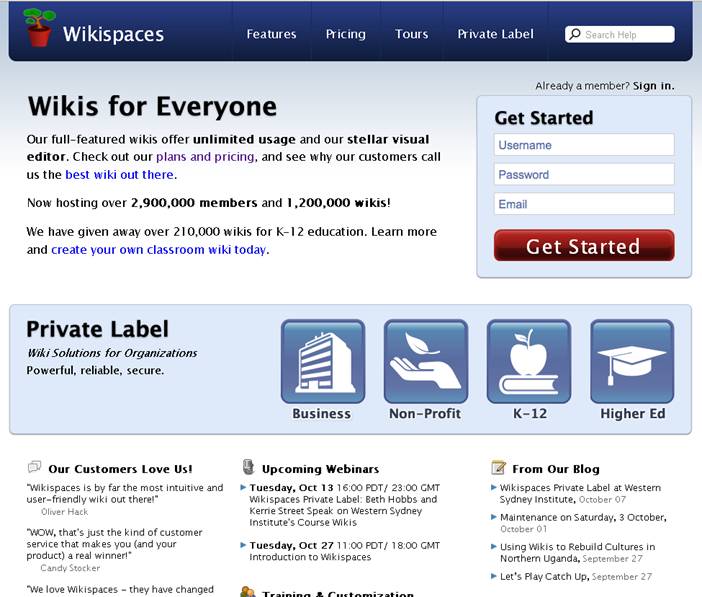Open Using Wikis to Rebuild Cultures post
Screen dimensions: 702x597
coord(578,552)
